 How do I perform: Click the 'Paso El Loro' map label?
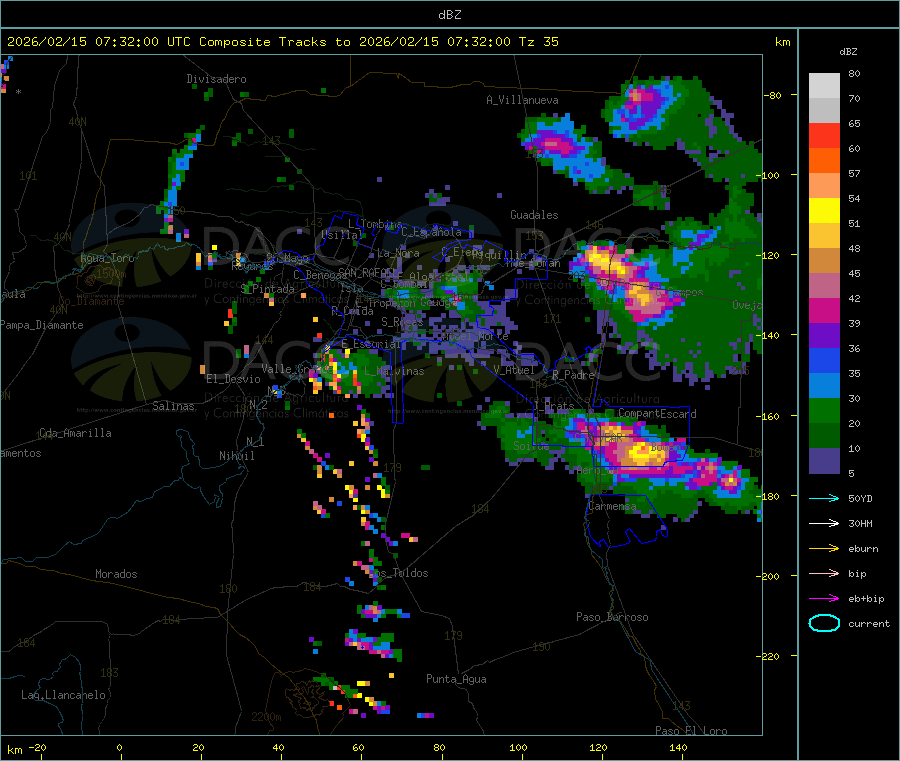click(x=691, y=731)
